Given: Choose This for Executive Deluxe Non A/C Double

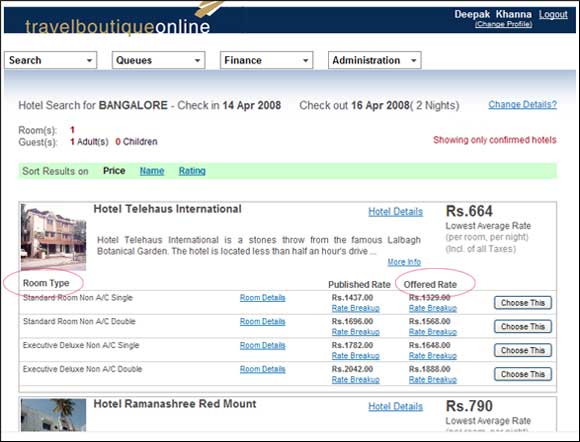Looking at the screenshot, I should tap(523, 374).
